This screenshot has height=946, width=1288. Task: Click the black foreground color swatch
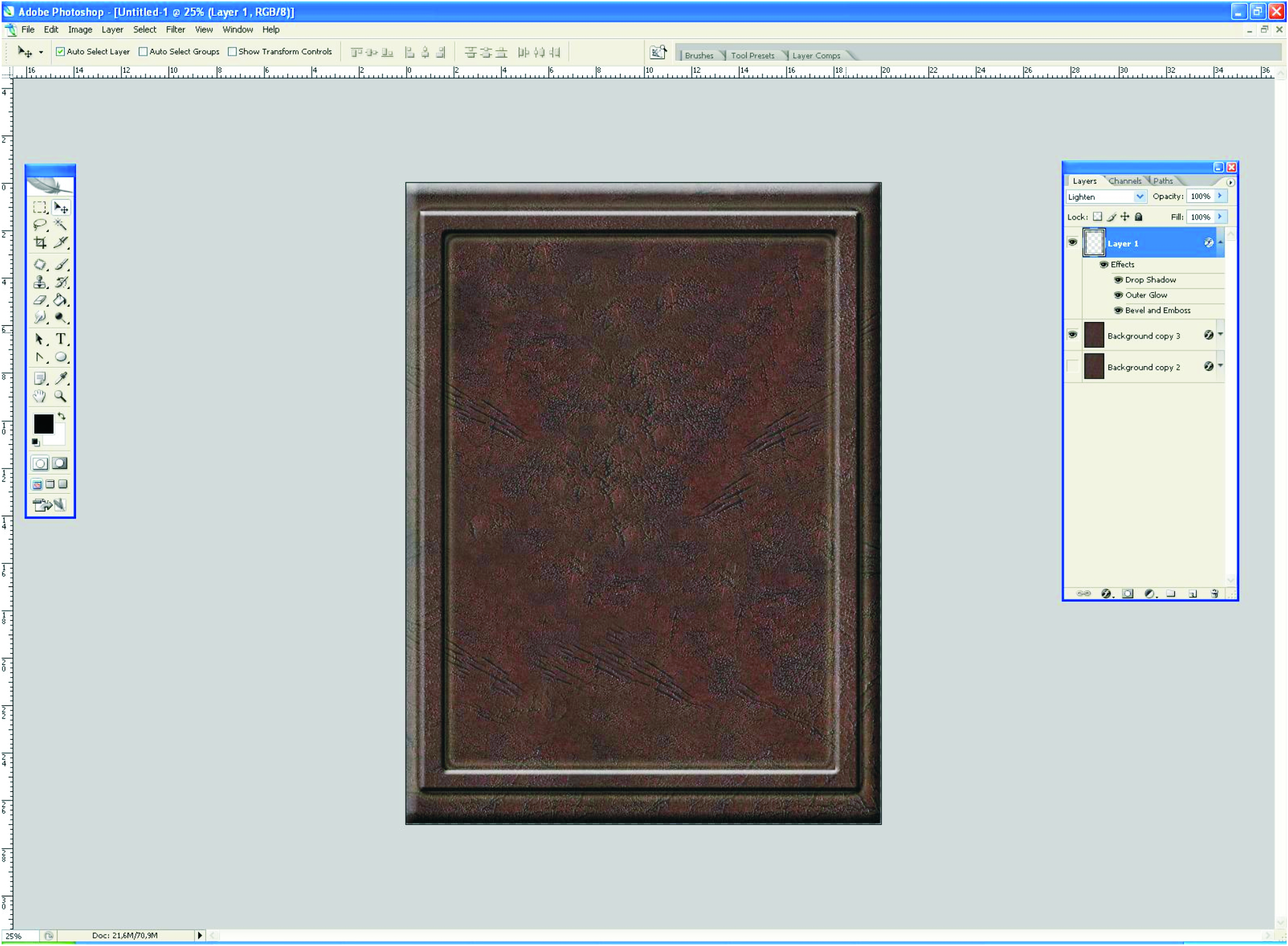tap(43, 424)
